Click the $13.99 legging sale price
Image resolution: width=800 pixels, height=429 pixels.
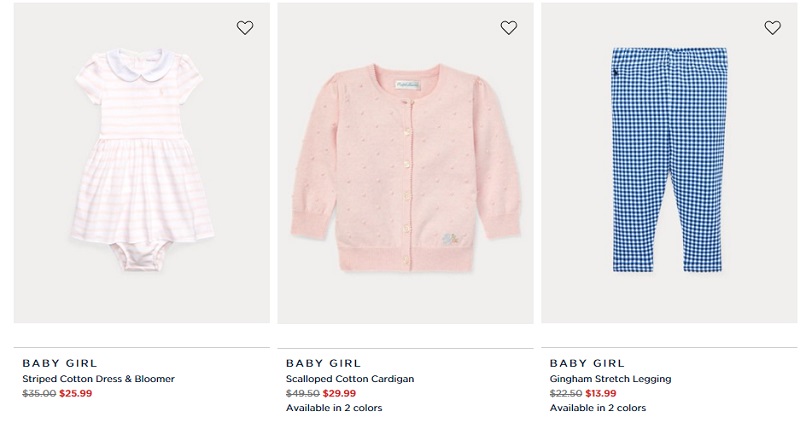601,393
